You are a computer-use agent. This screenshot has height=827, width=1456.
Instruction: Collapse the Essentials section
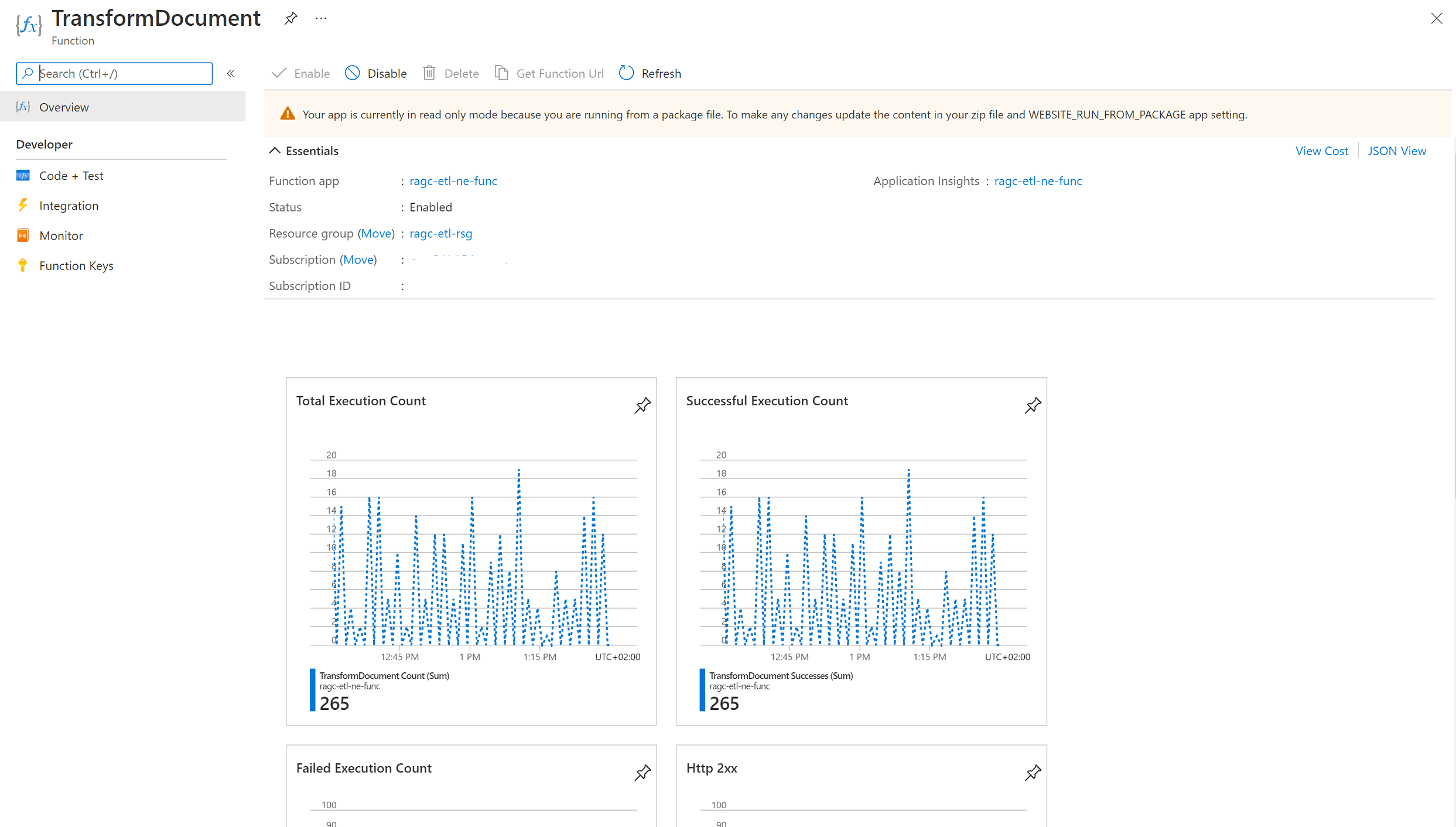pos(275,151)
